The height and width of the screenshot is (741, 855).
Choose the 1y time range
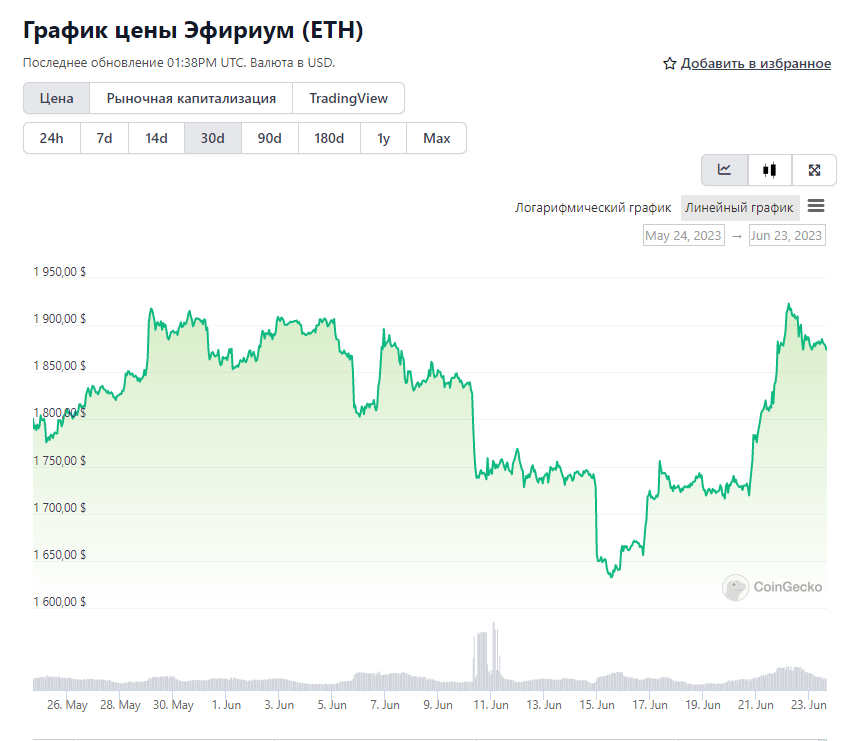[383, 138]
